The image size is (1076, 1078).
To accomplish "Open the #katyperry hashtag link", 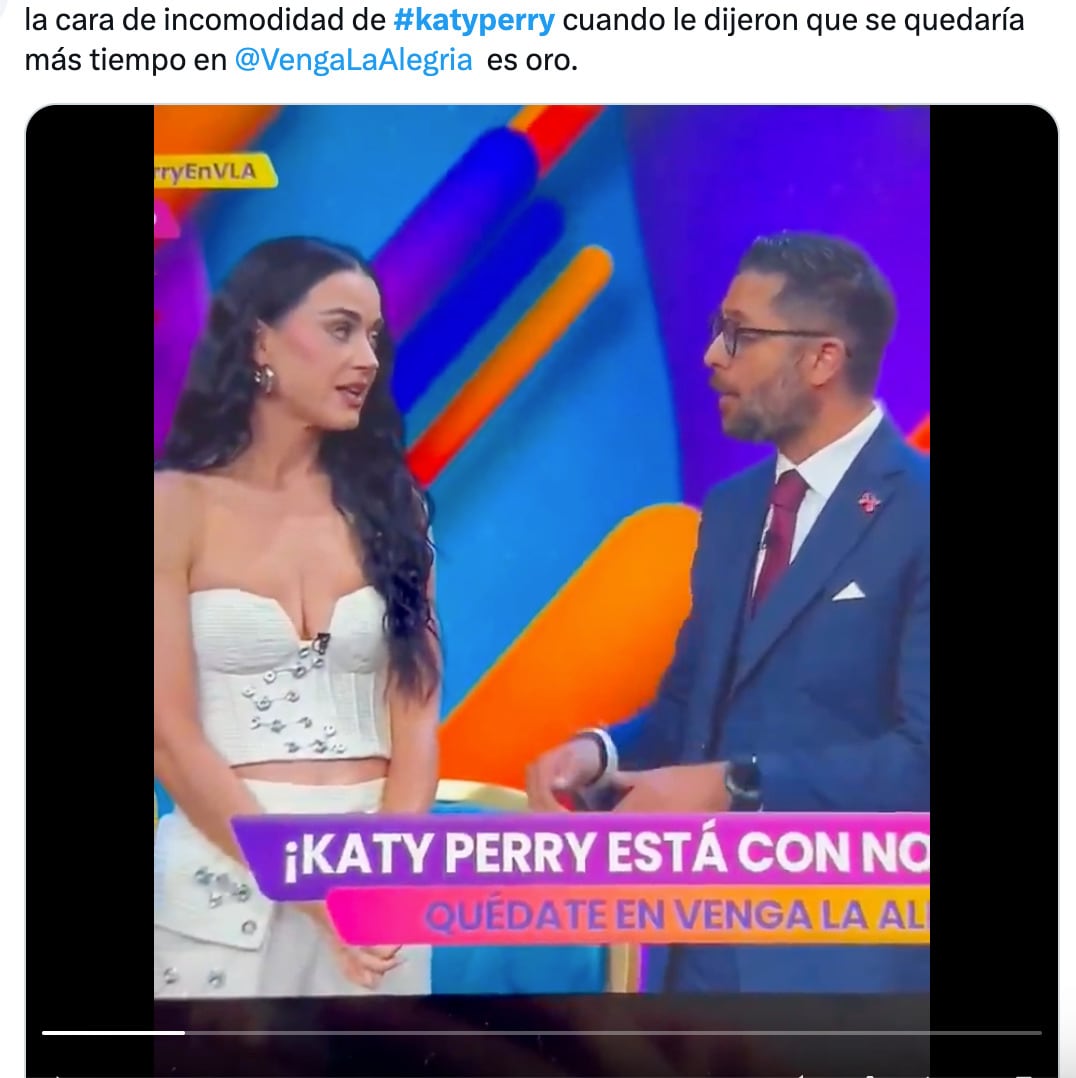I will coord(474,21).
